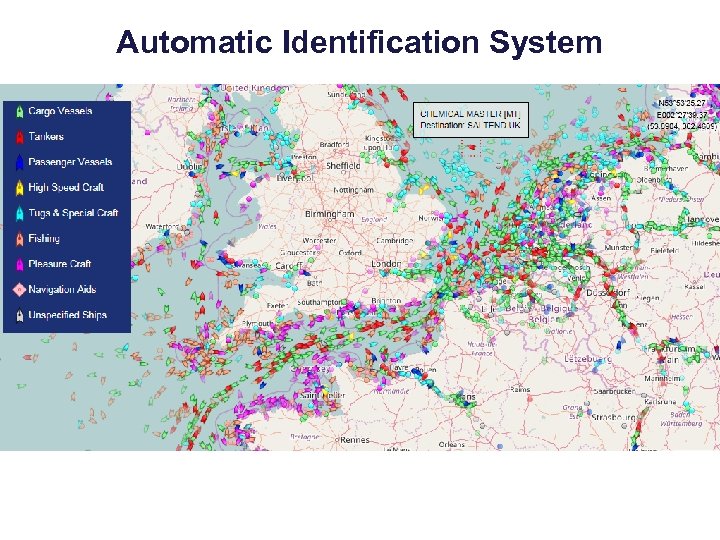This screenshot has height=540, width=720.
Task: Click the pink Navigation Aids diamond icon
Action: 19,290
